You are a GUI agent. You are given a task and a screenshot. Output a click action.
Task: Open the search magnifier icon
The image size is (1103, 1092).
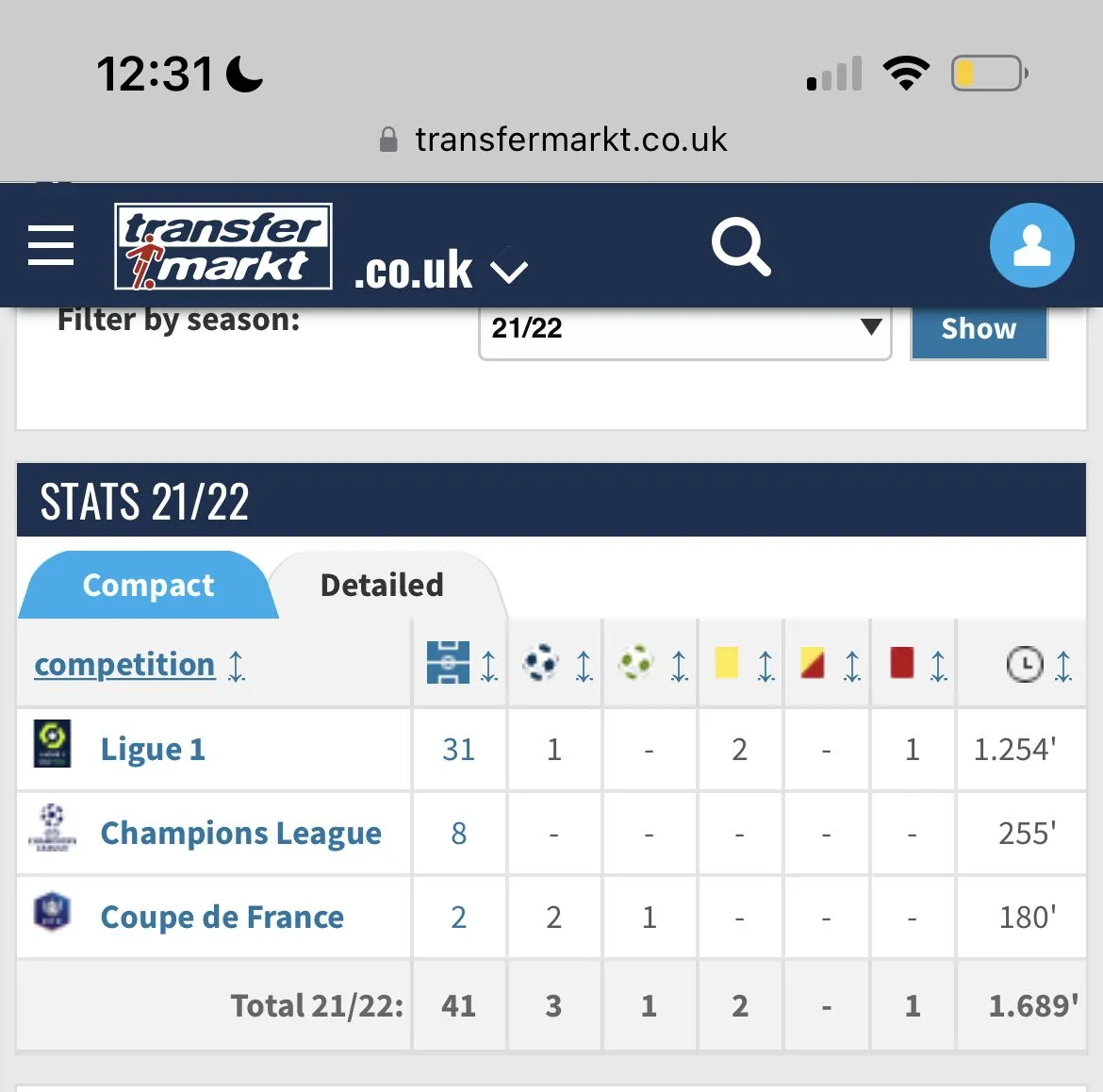click(740, 246)
